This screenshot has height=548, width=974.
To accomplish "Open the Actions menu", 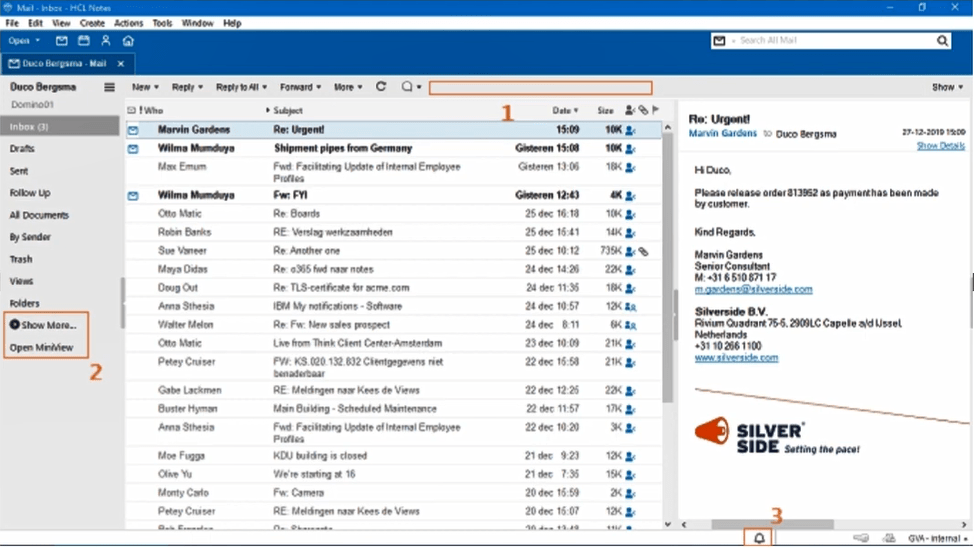I will (128, 23).
